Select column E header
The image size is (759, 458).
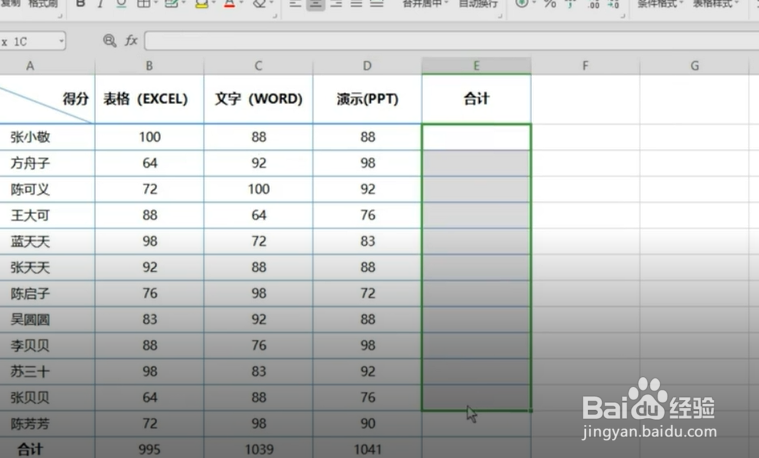pos(476,65)
